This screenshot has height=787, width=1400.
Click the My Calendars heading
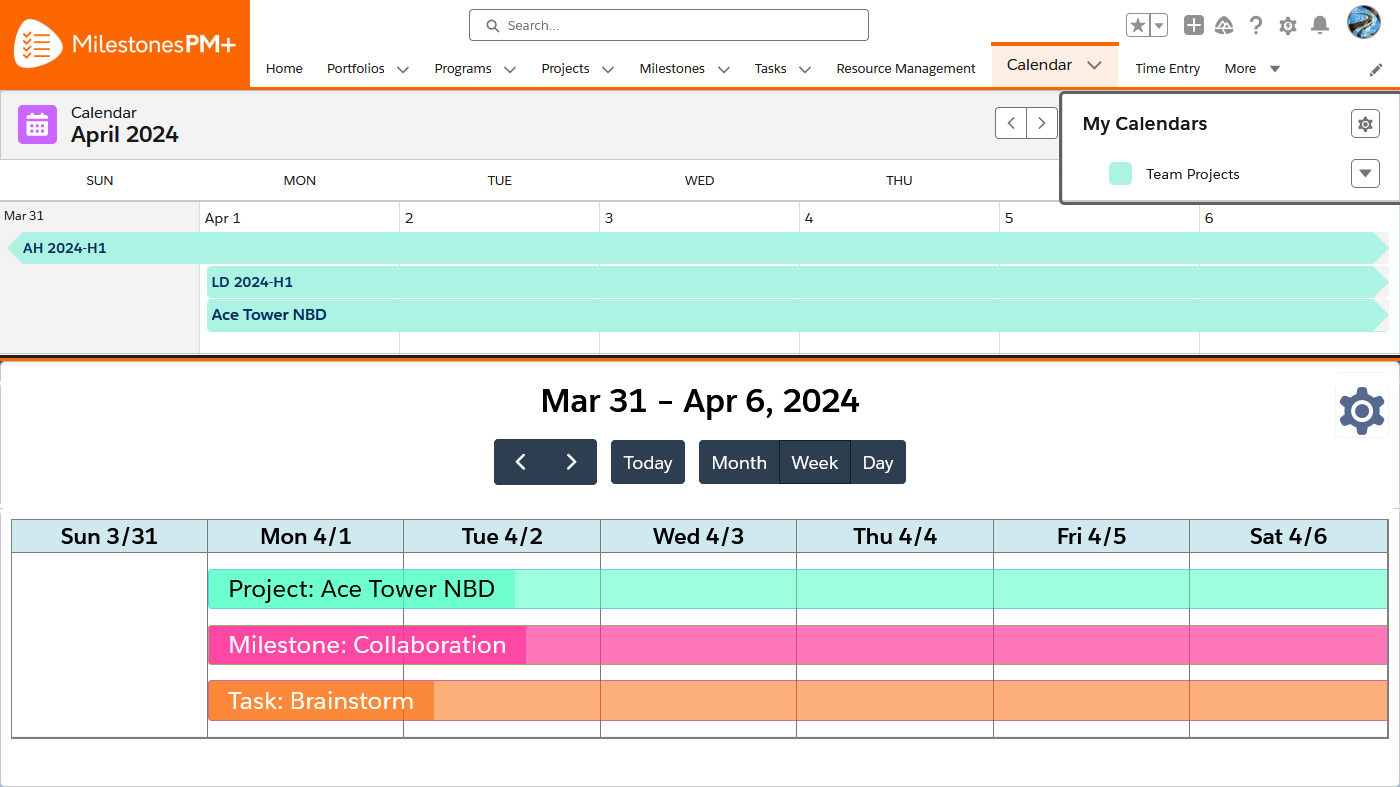[x=1145, y=124]
